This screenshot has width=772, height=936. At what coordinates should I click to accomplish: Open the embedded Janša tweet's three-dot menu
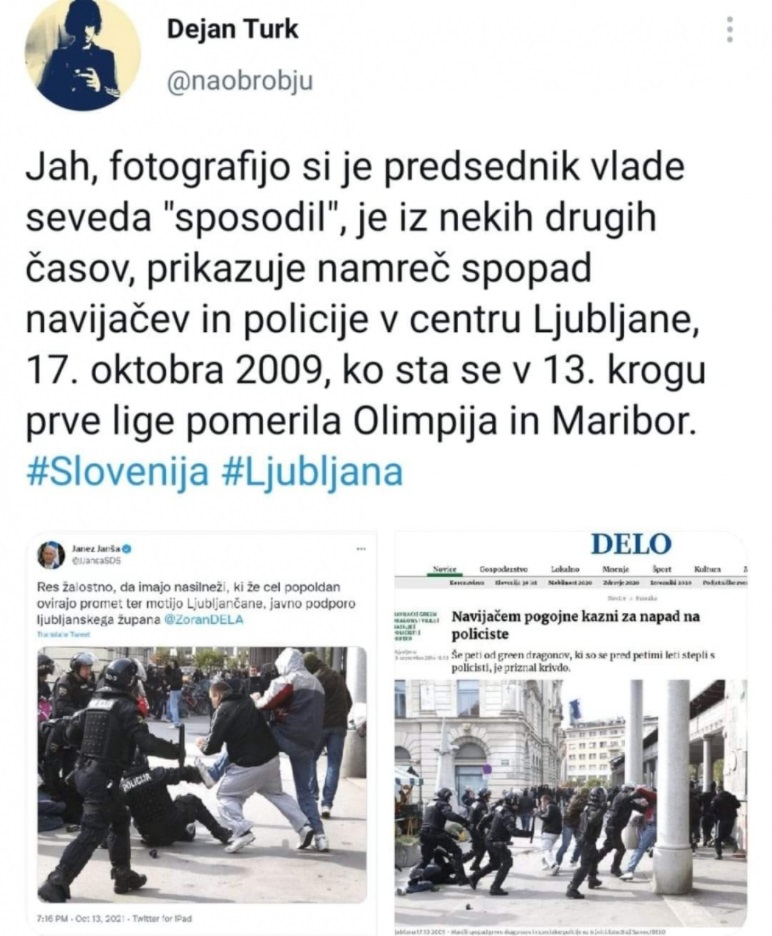click(361, 549)
